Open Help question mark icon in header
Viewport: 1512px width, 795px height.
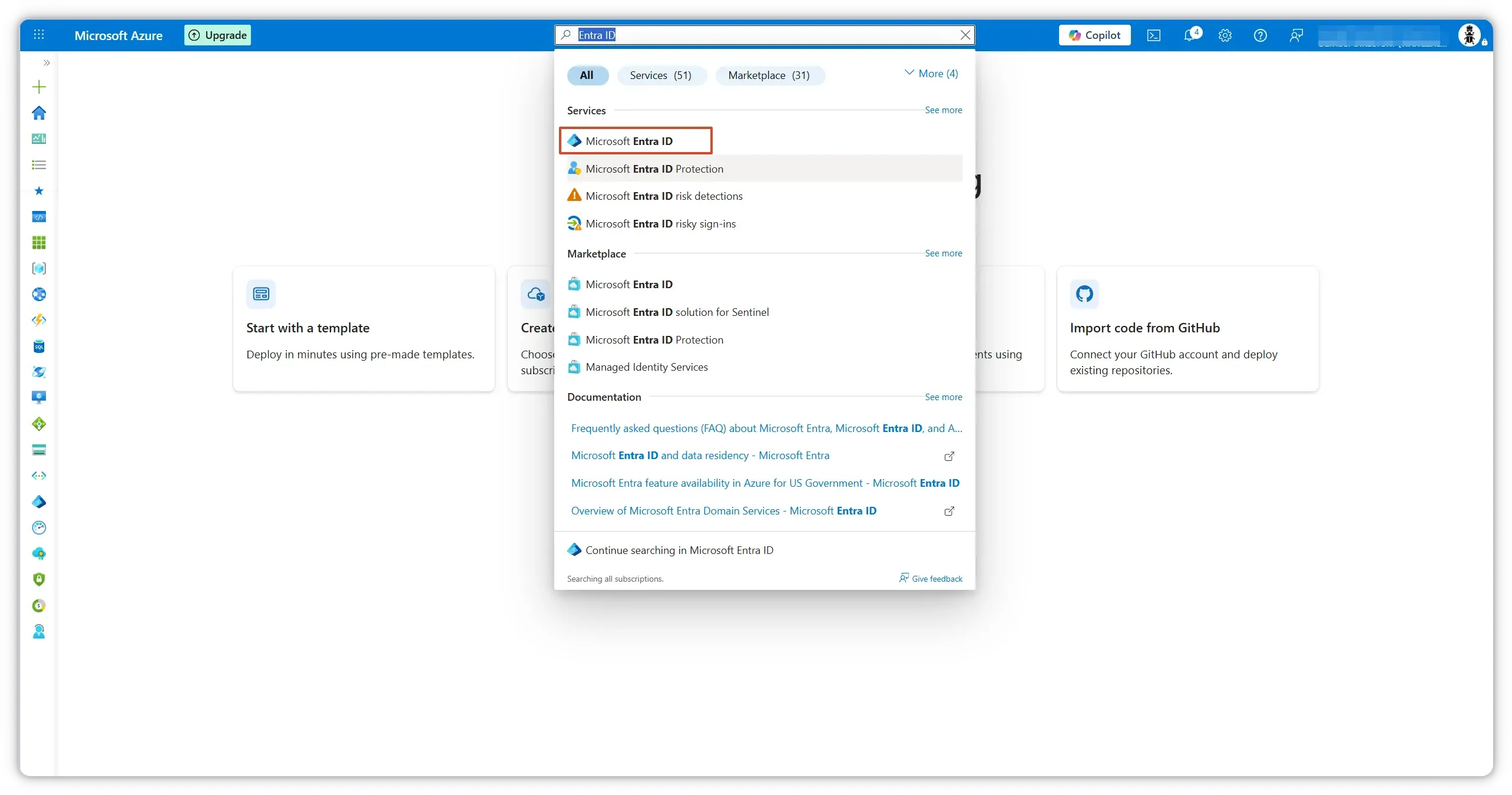pyautogui.click(x=1260, y=35)
